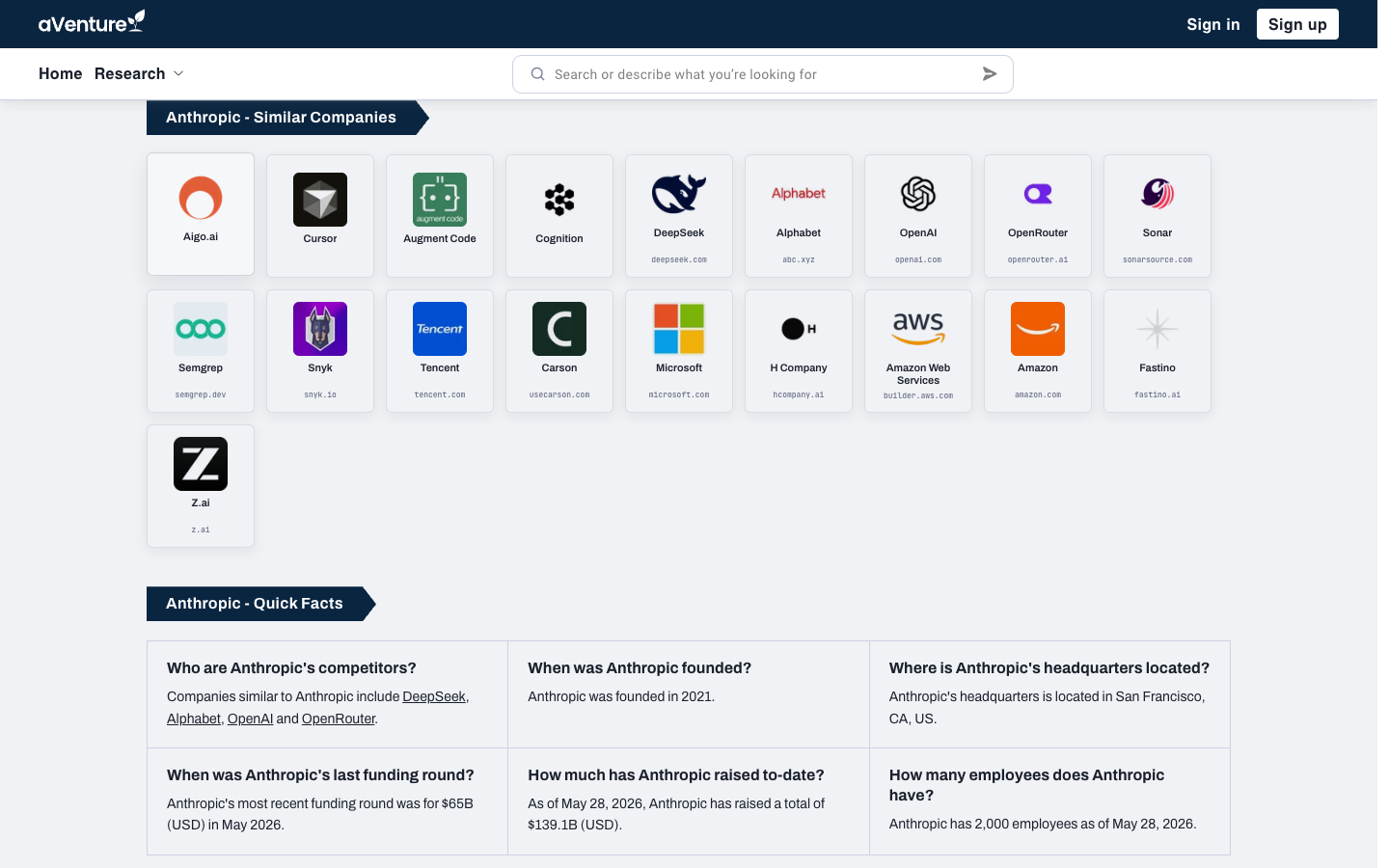Open the H Company logo

pos(799,329)
